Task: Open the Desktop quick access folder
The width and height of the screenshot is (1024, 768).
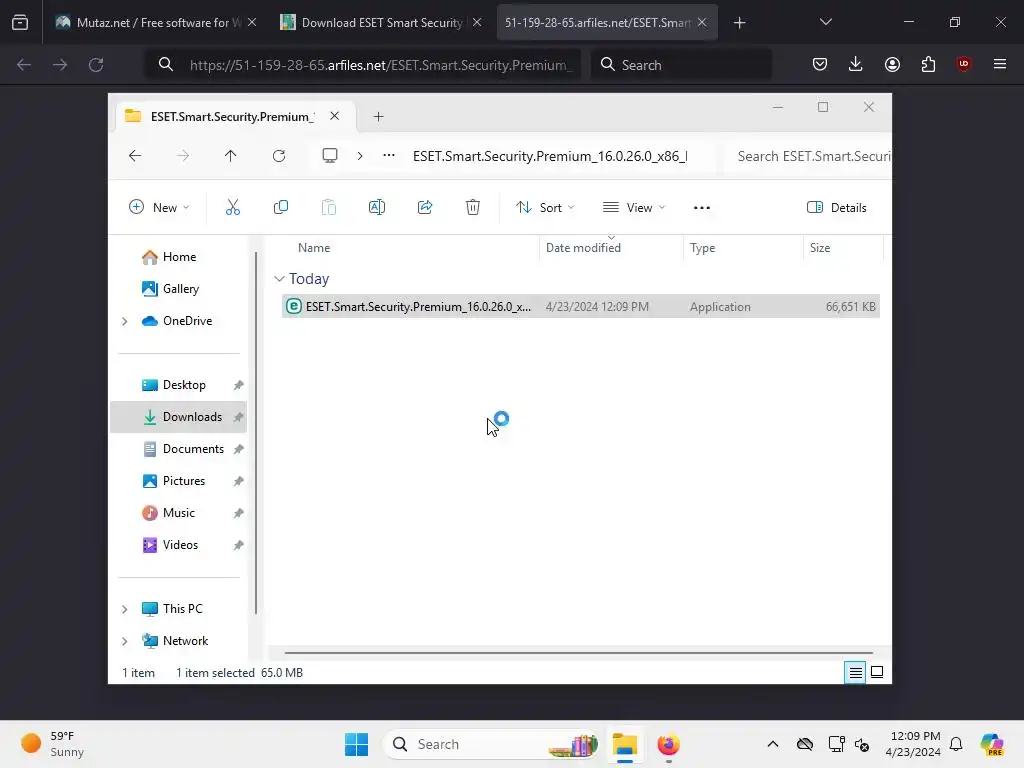Action: (178, 385)
